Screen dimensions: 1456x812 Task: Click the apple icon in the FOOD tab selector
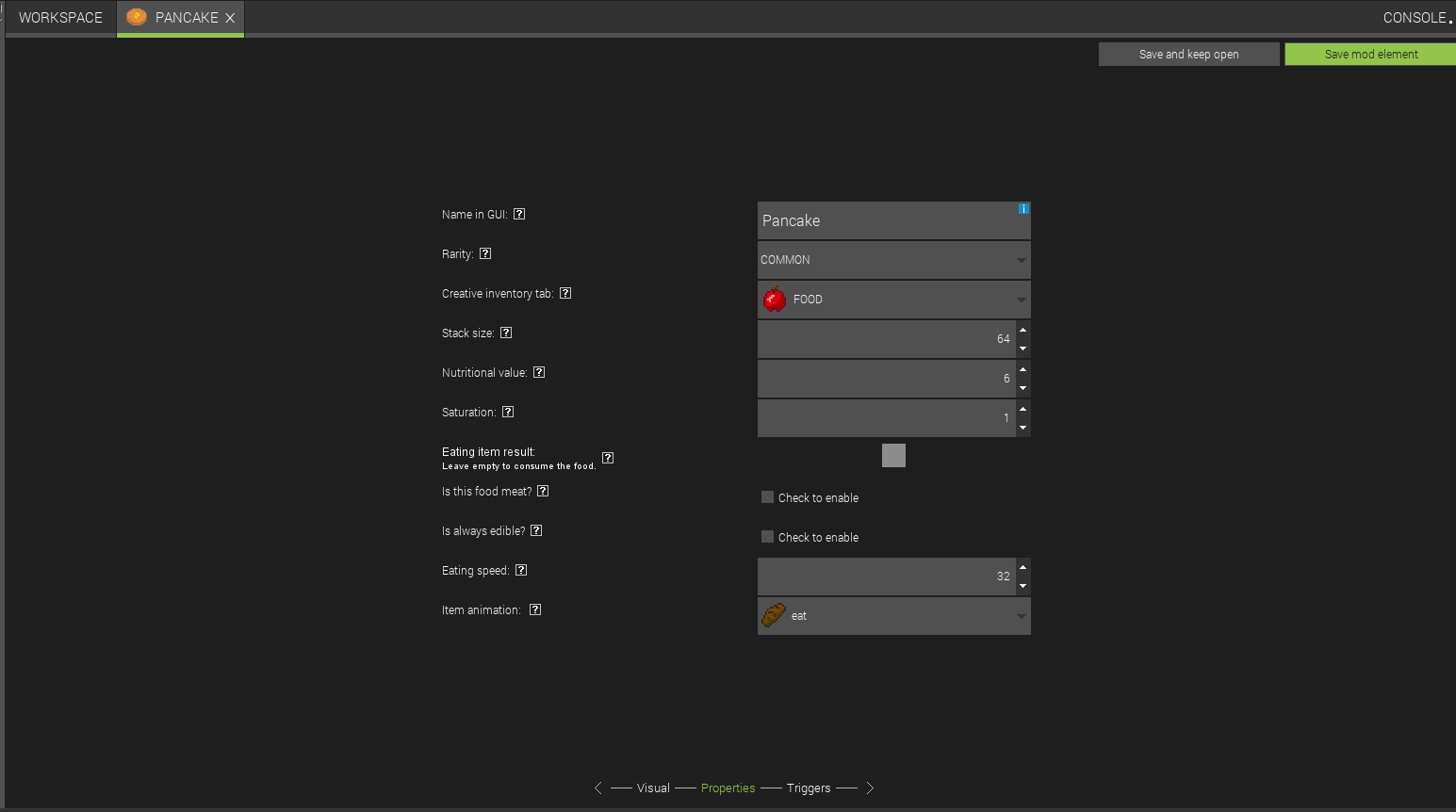pos(774,299)
